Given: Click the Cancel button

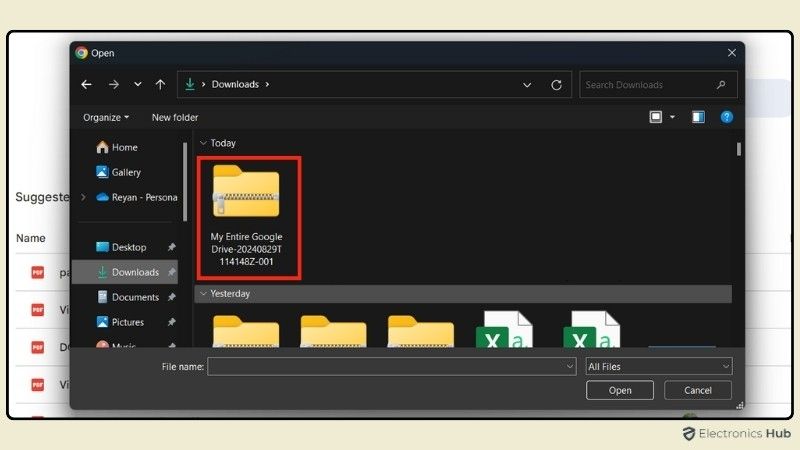Looking at the screenshot, I should (697, 390).
